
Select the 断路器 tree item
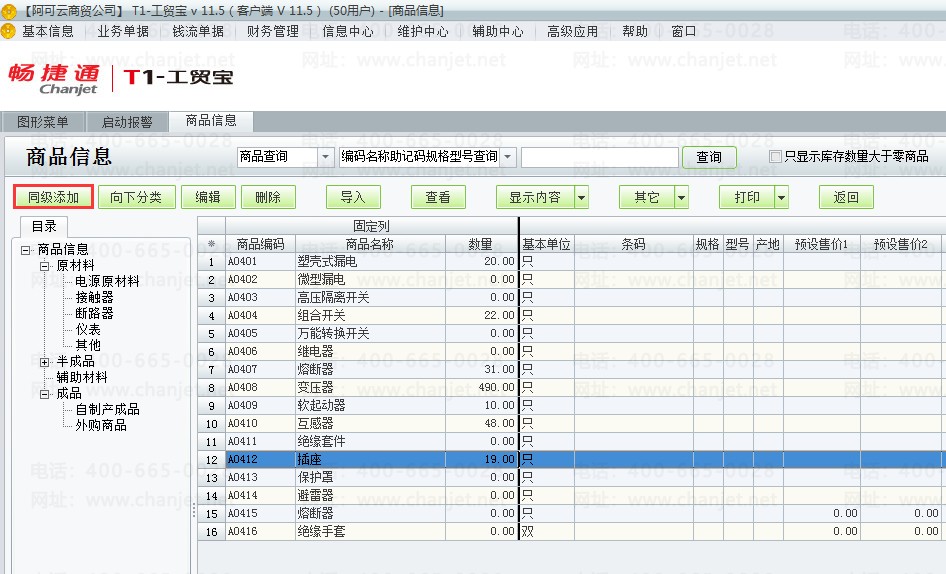(94, 313)
